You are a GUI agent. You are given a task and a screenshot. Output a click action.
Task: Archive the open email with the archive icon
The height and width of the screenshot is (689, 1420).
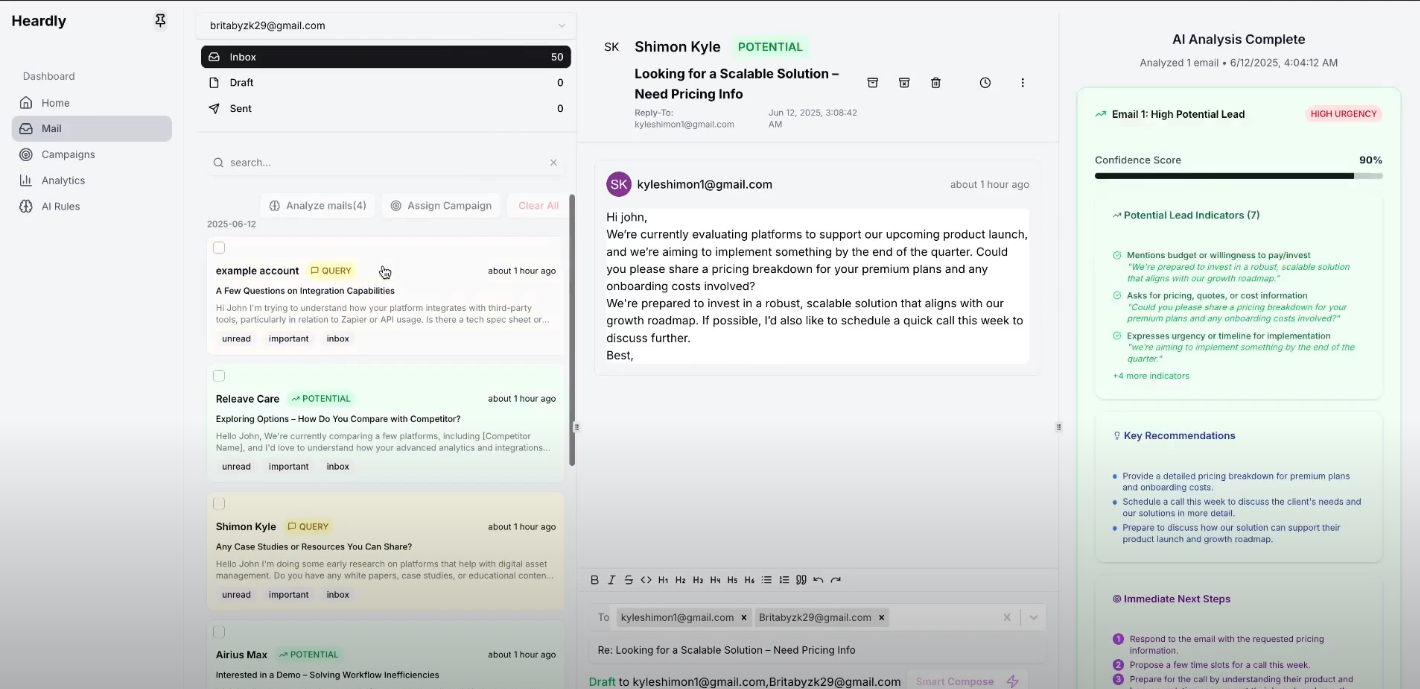pyautogui.click(x=872, y=83)
